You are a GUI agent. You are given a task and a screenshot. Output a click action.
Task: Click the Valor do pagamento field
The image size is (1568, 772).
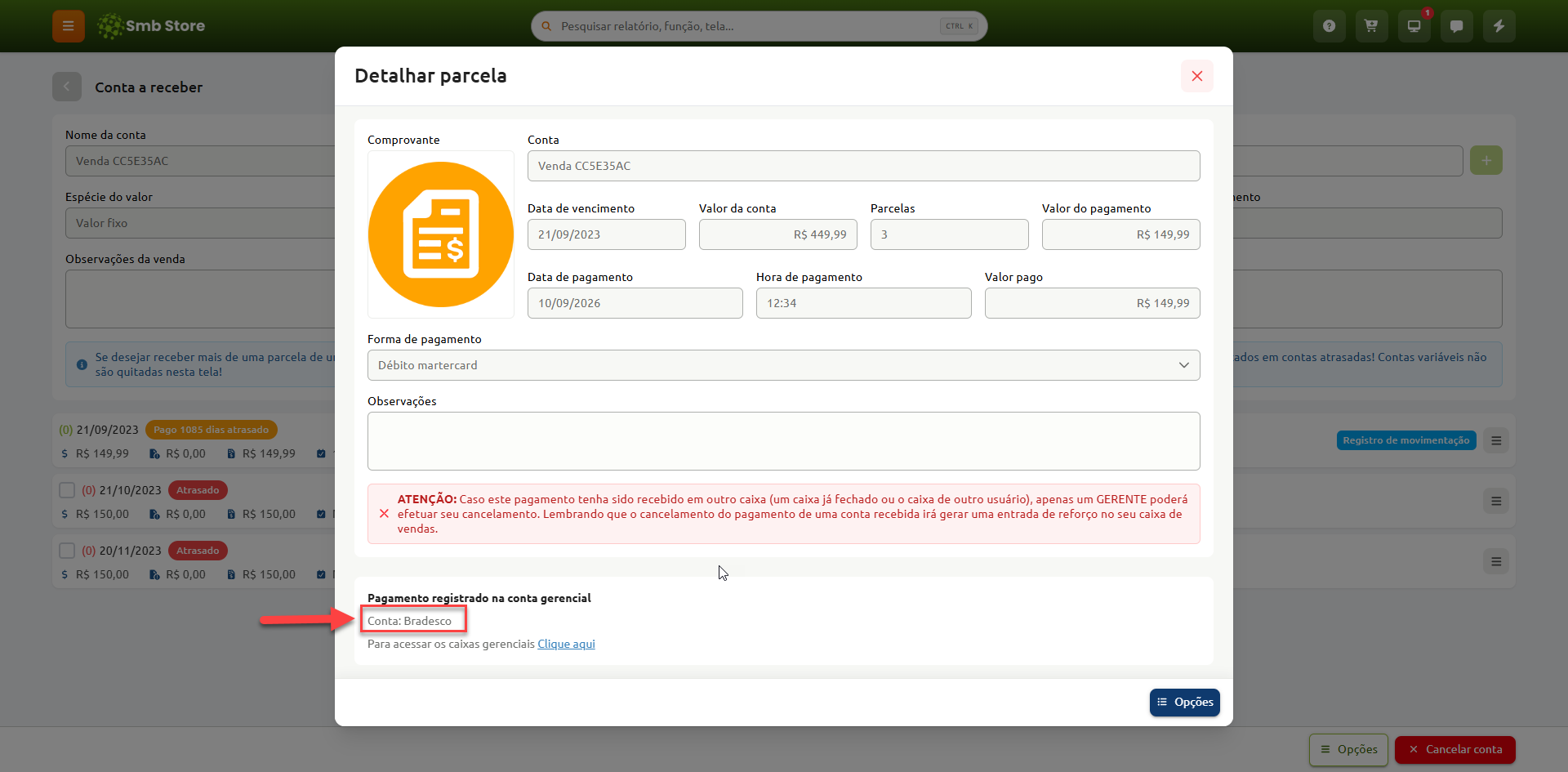1121,234
